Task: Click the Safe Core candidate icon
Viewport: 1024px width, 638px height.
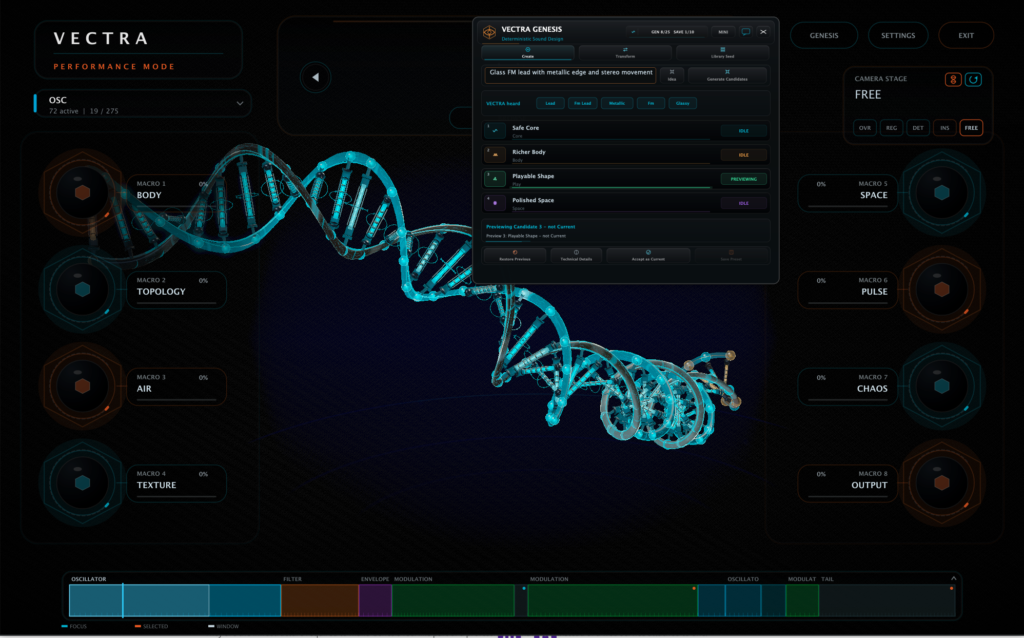Action: (495, 131)
